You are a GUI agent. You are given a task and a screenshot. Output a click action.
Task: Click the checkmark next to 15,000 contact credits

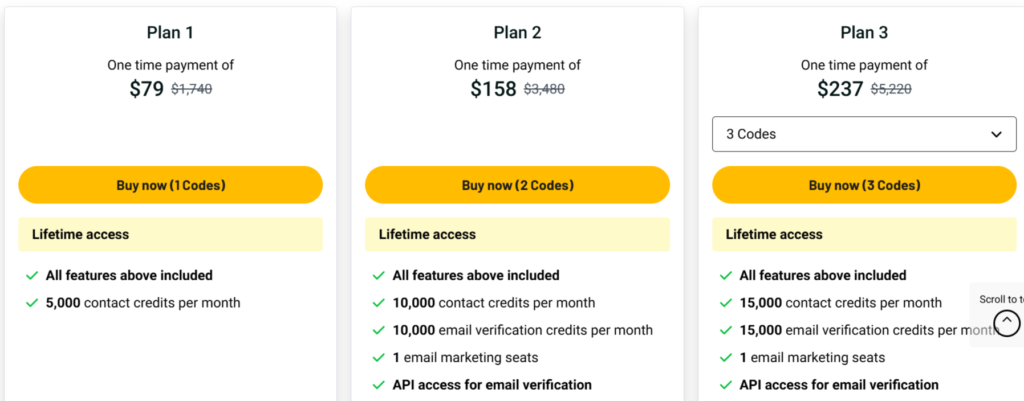pos(725,303)
